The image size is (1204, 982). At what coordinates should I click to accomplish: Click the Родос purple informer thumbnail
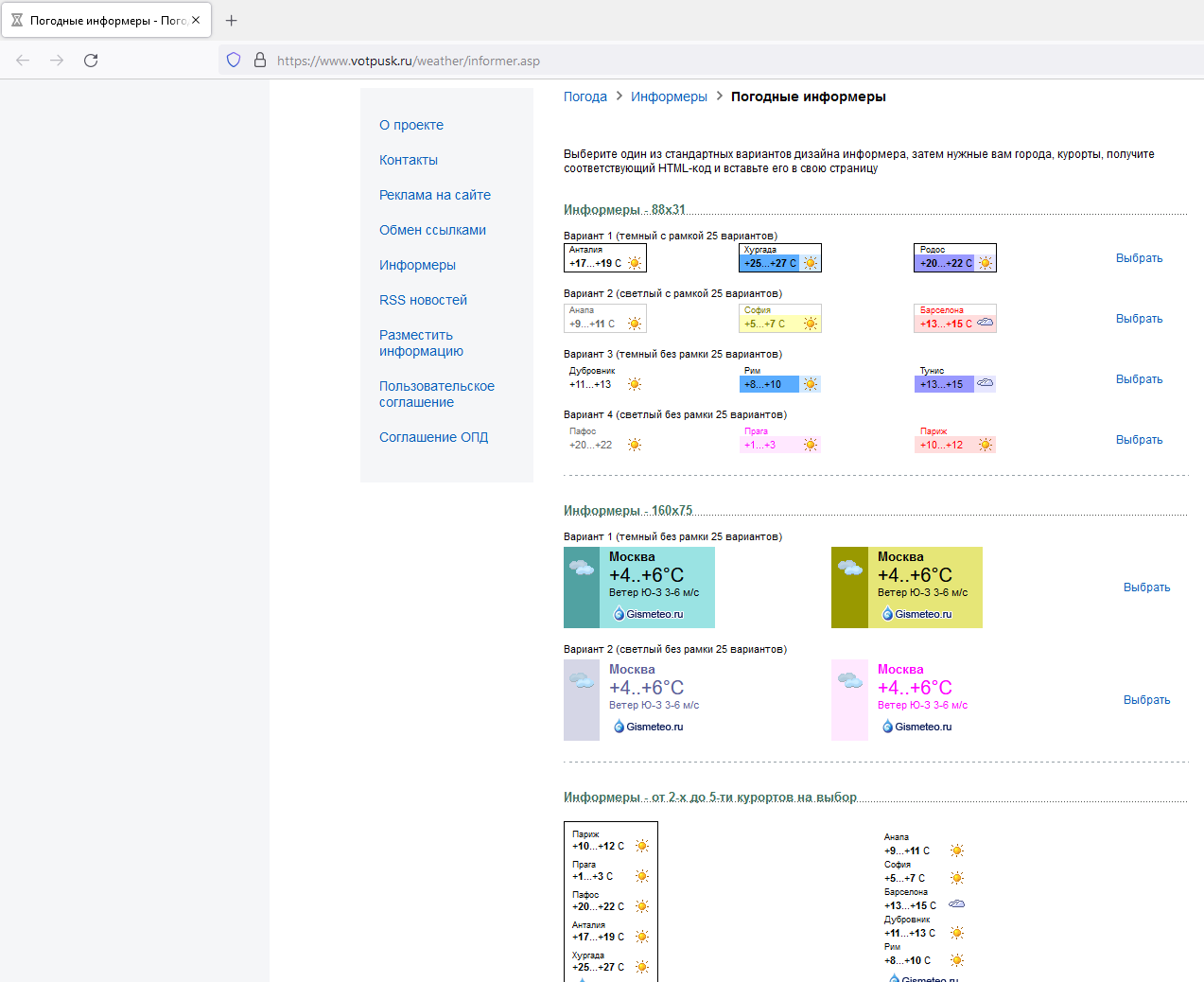(x=955, y=258)
